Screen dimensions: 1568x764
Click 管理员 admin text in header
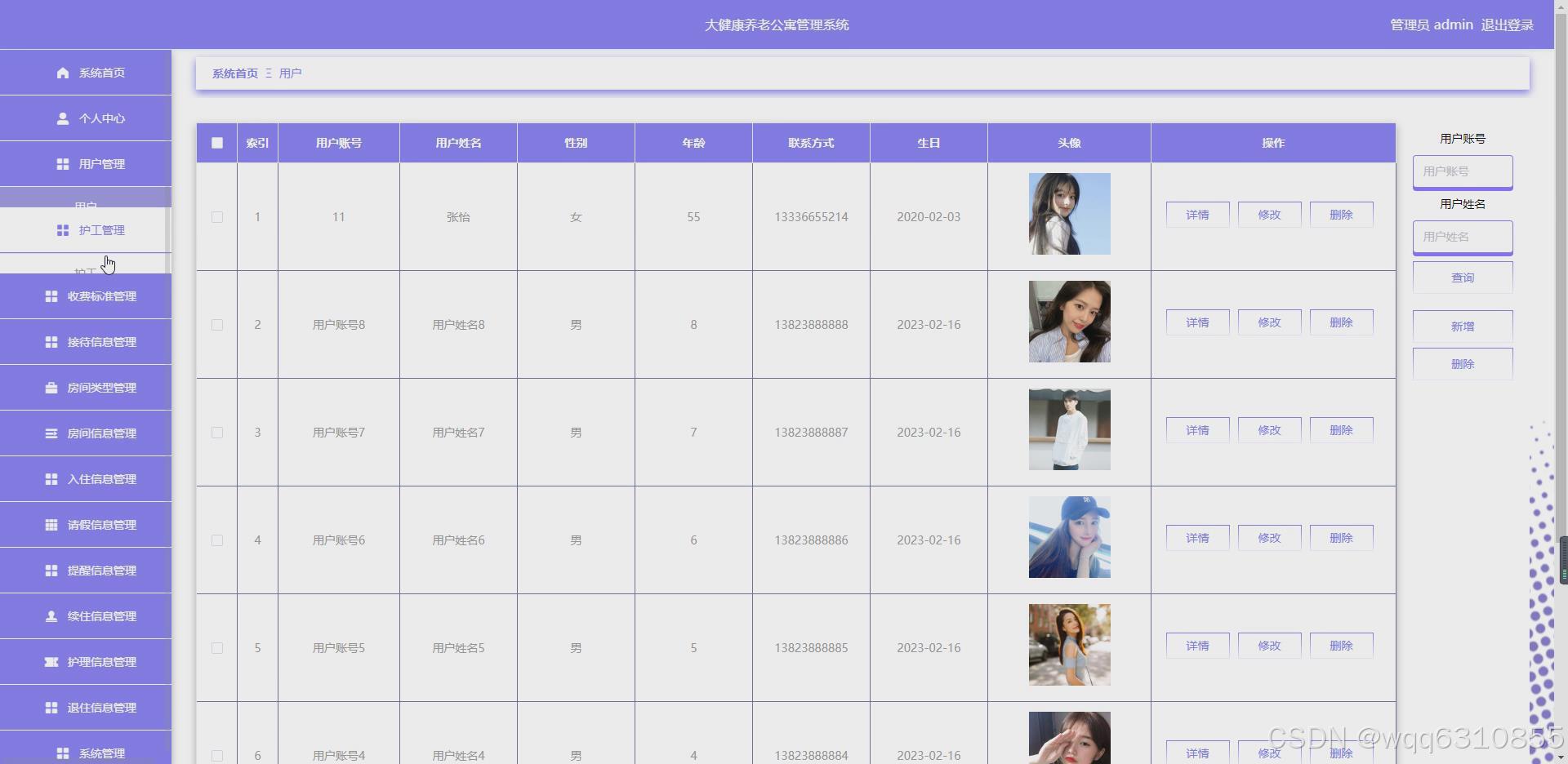tap(1432, 25)
